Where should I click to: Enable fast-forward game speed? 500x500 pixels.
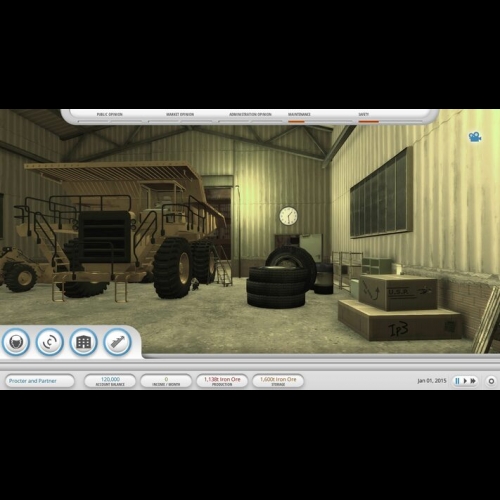click(x=473, y=381)
